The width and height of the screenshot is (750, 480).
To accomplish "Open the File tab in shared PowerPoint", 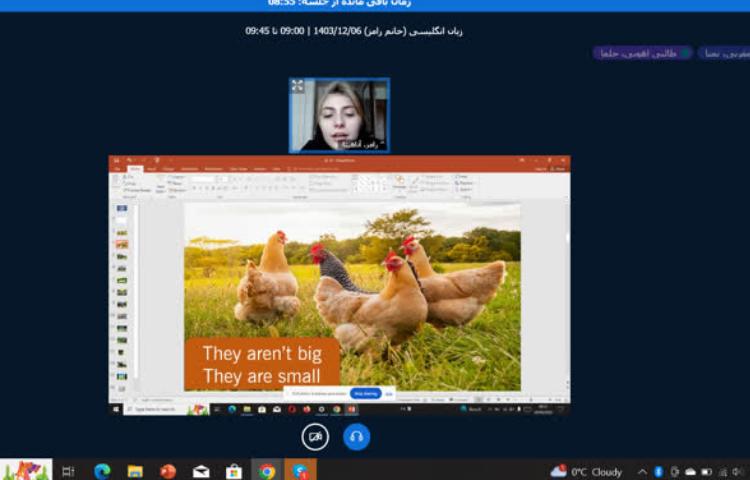I will [118, 169].
